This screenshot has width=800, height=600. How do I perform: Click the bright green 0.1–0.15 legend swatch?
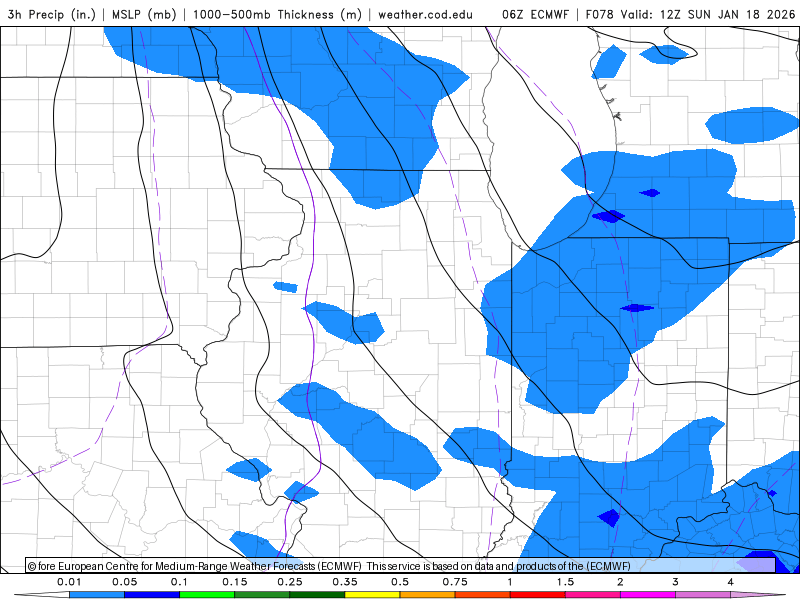coord(207,595)
